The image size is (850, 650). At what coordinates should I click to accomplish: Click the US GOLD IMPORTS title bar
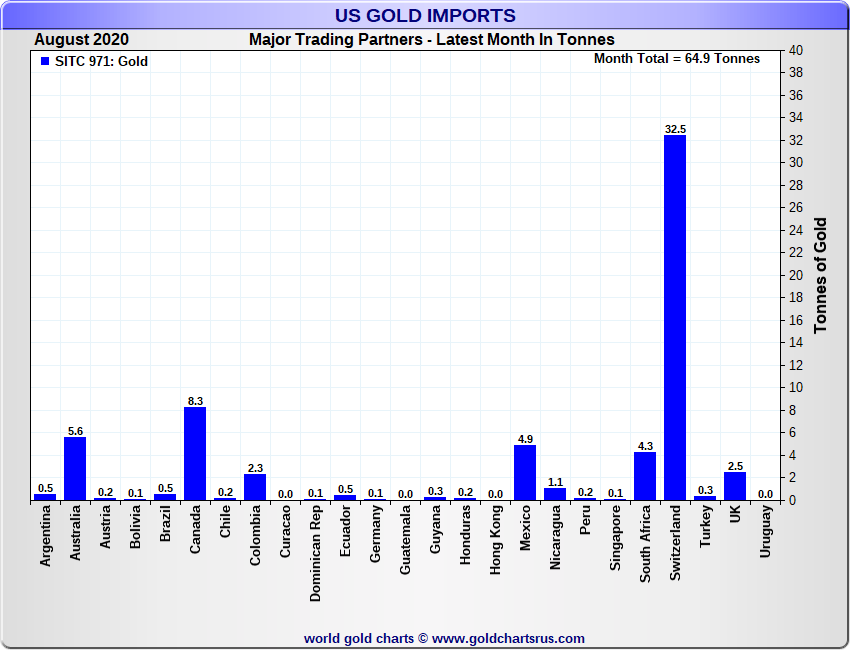coord(425,15)
